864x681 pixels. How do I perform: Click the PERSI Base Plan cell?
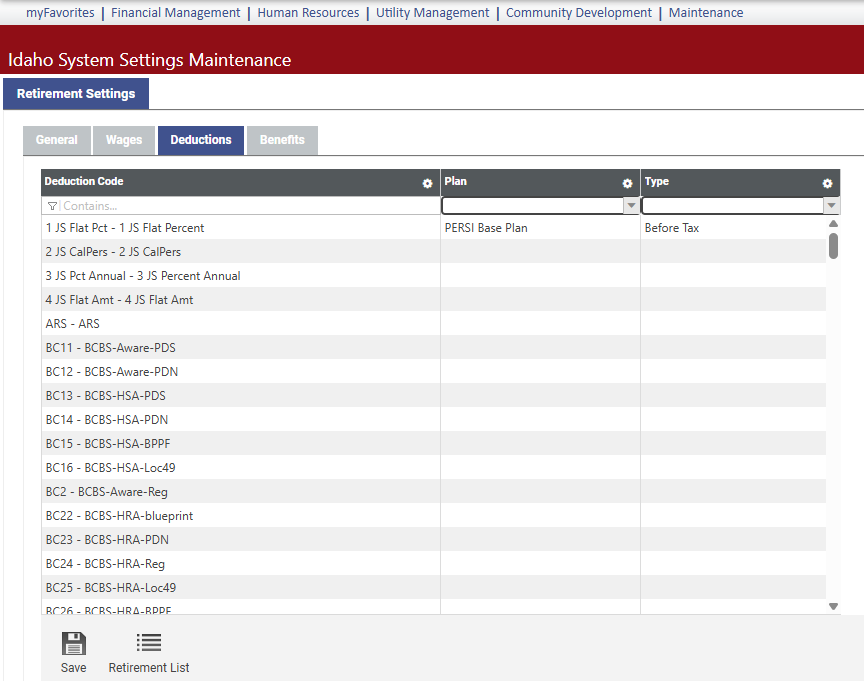(541, 228)
